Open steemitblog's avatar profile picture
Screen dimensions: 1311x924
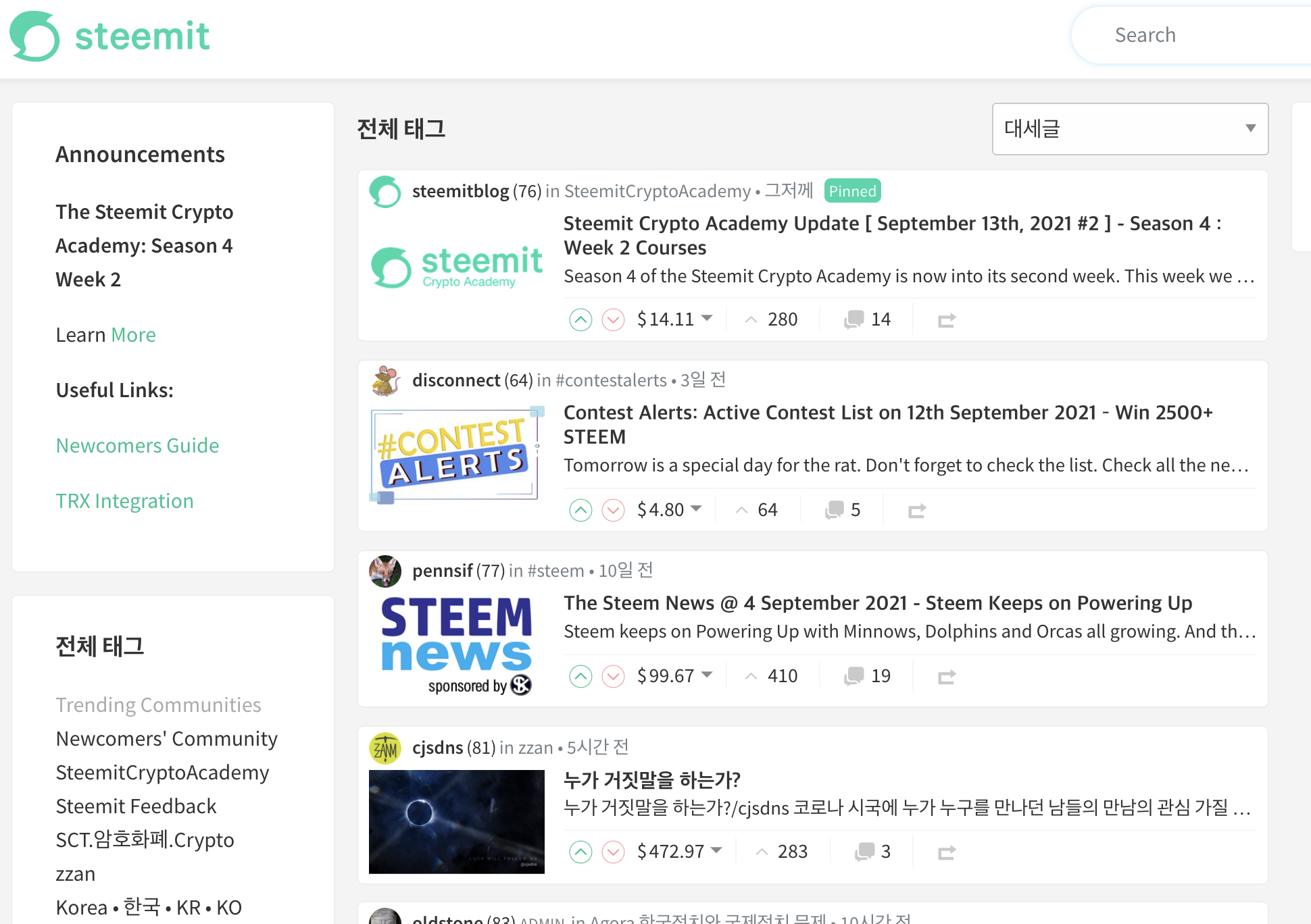[x=386, y=192]
